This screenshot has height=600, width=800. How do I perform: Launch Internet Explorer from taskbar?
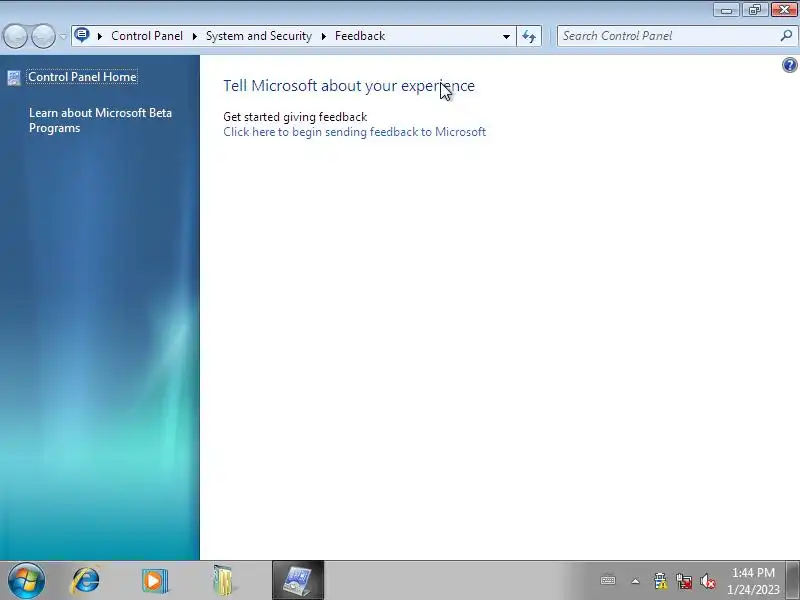[x=85, y=581]
